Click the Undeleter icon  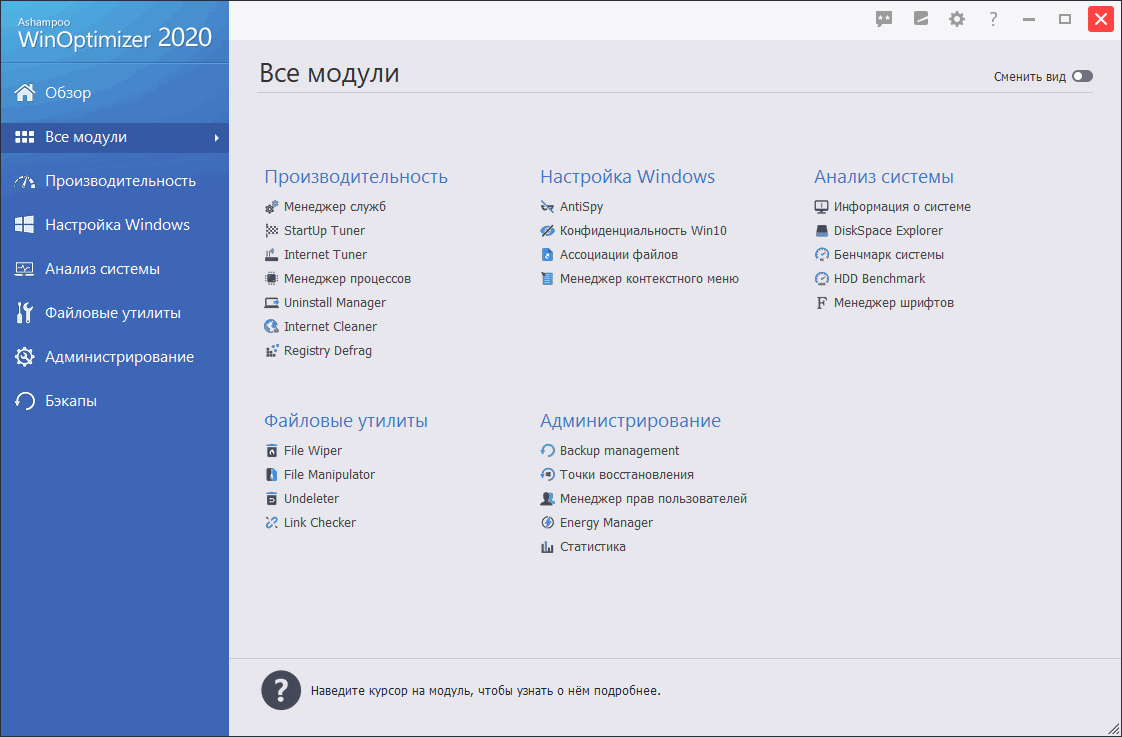(271, 499)
